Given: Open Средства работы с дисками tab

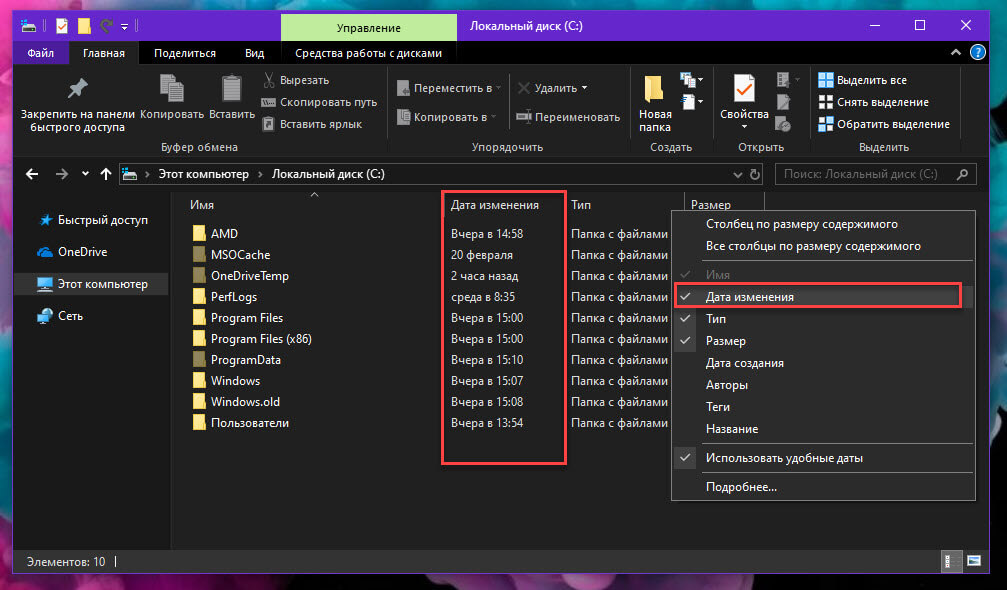Looking at the screenshot, I should coord(369,53).
